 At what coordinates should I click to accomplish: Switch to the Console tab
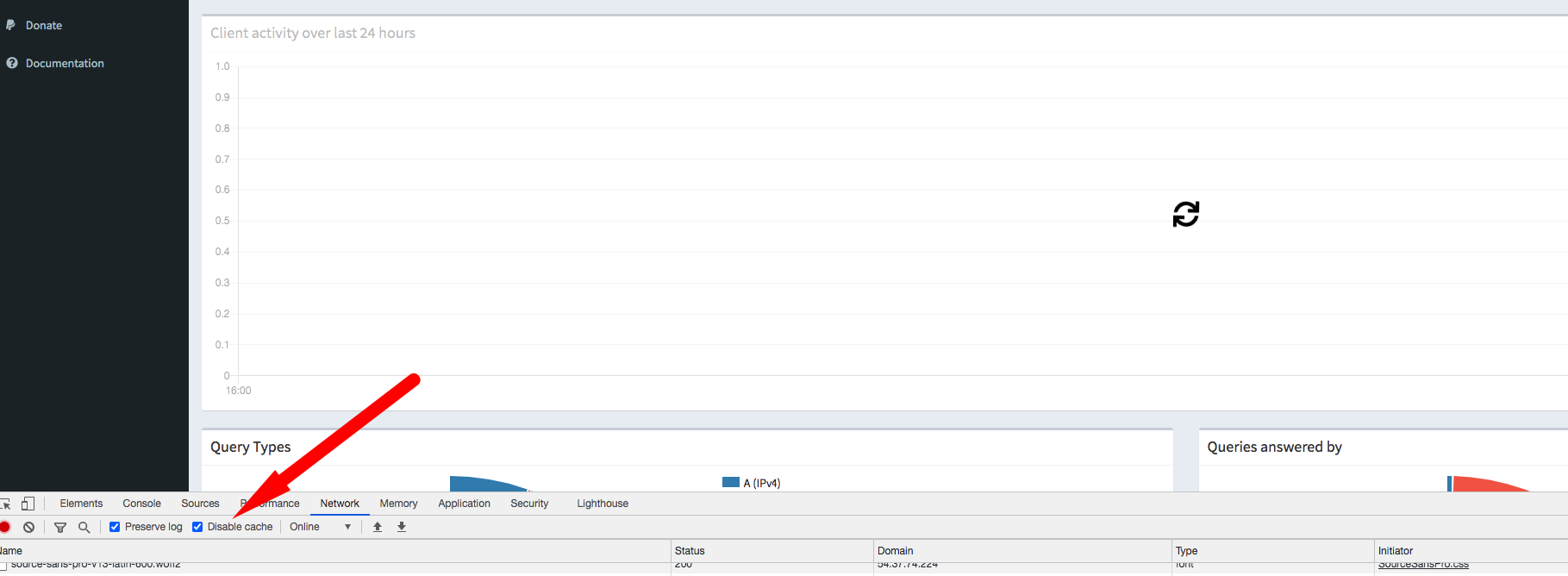point(141,504)
